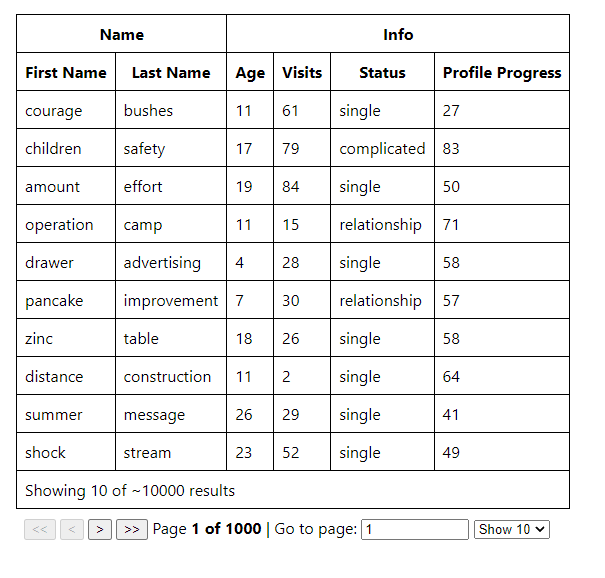This screenshot has height=578, width=605.
Task: Jump to the last page
Action: pos(132,529)
